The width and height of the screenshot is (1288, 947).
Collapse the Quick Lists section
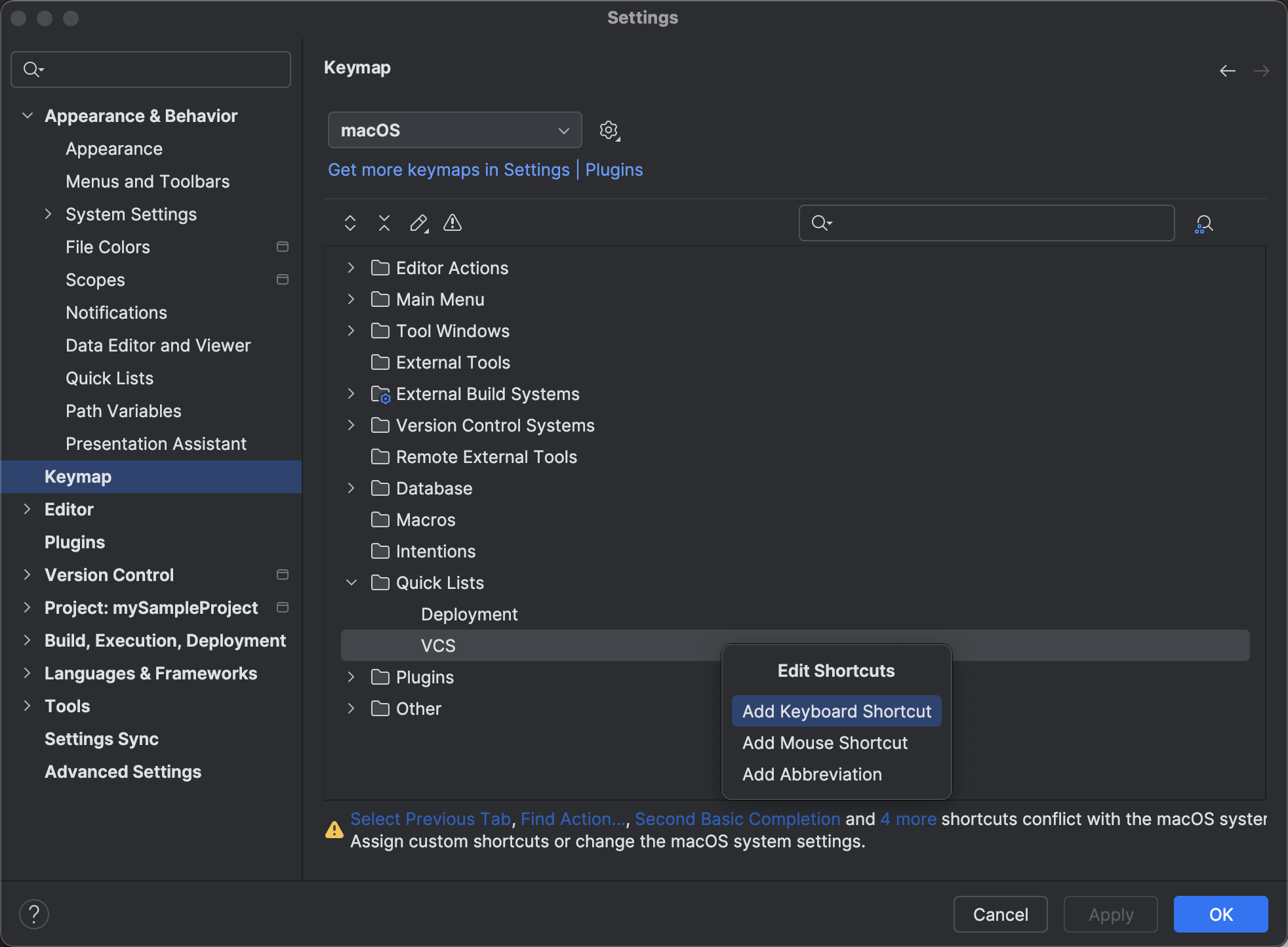(x=352, y=582)
